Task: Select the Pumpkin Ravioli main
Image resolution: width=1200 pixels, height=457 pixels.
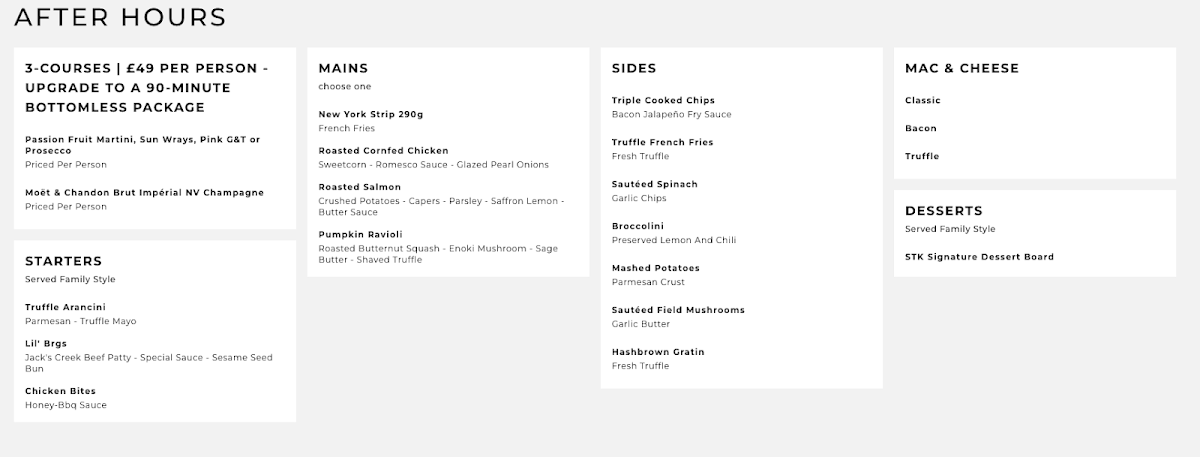Action: (x=360, y=234)
